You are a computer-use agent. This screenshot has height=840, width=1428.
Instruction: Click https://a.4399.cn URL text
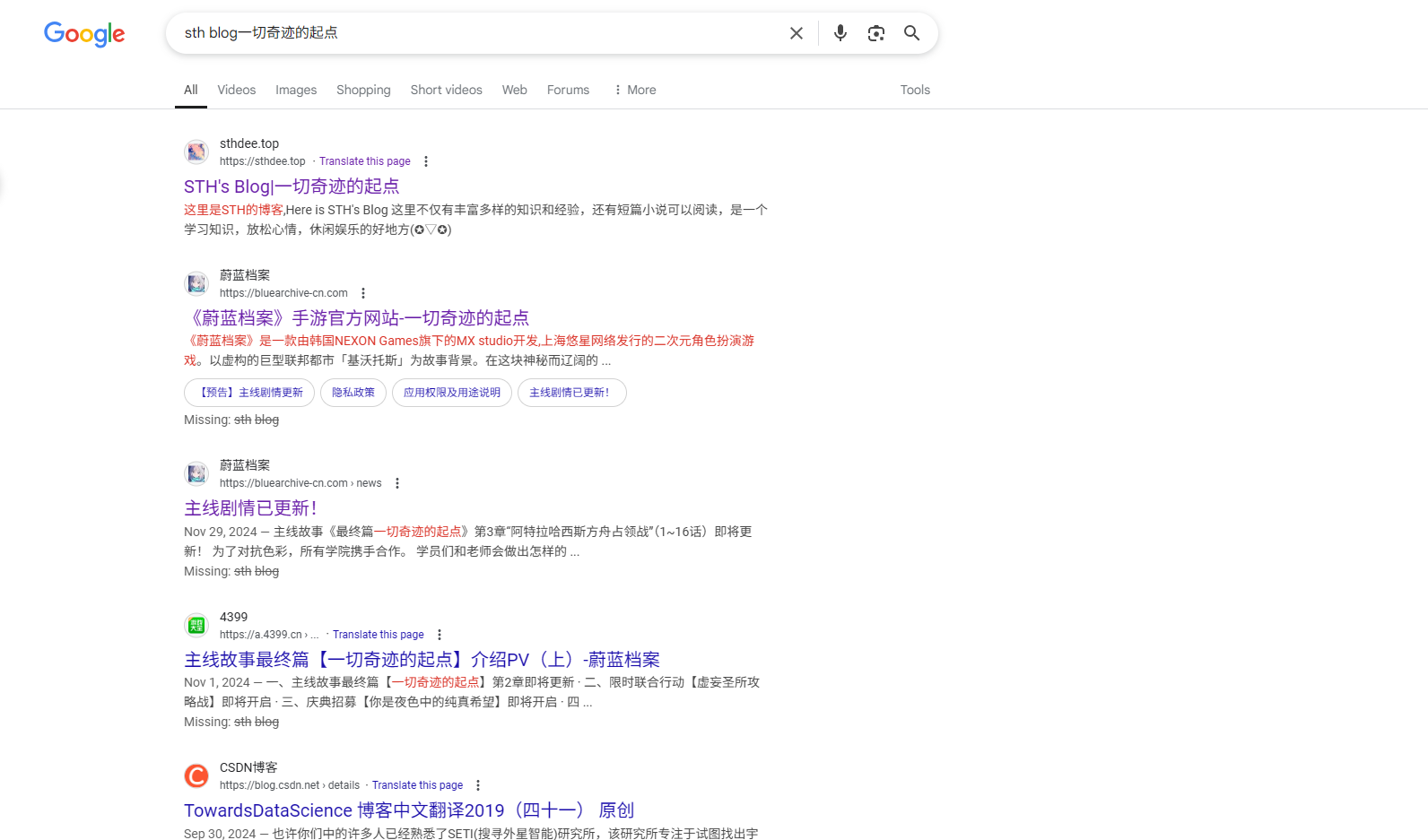[269, 635]
